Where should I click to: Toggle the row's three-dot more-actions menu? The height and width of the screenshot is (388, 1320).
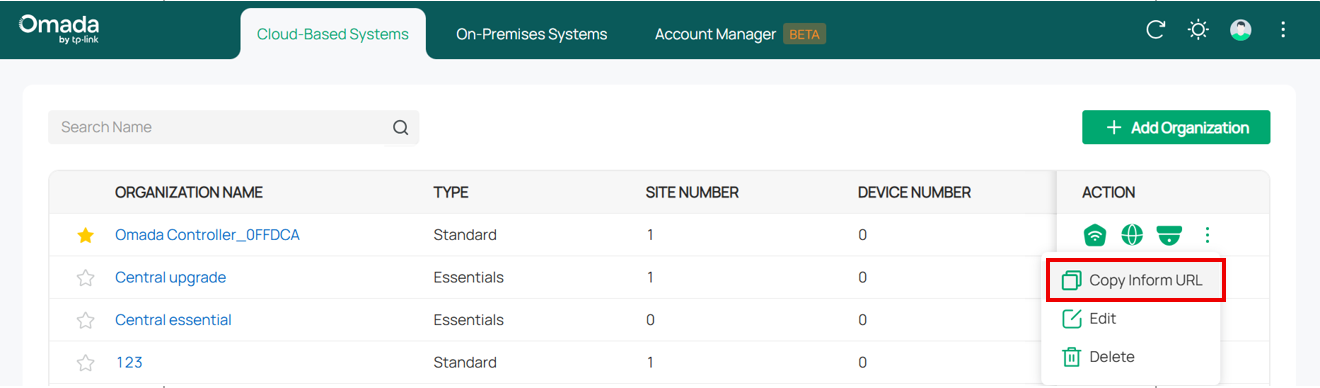point(1207,235)
